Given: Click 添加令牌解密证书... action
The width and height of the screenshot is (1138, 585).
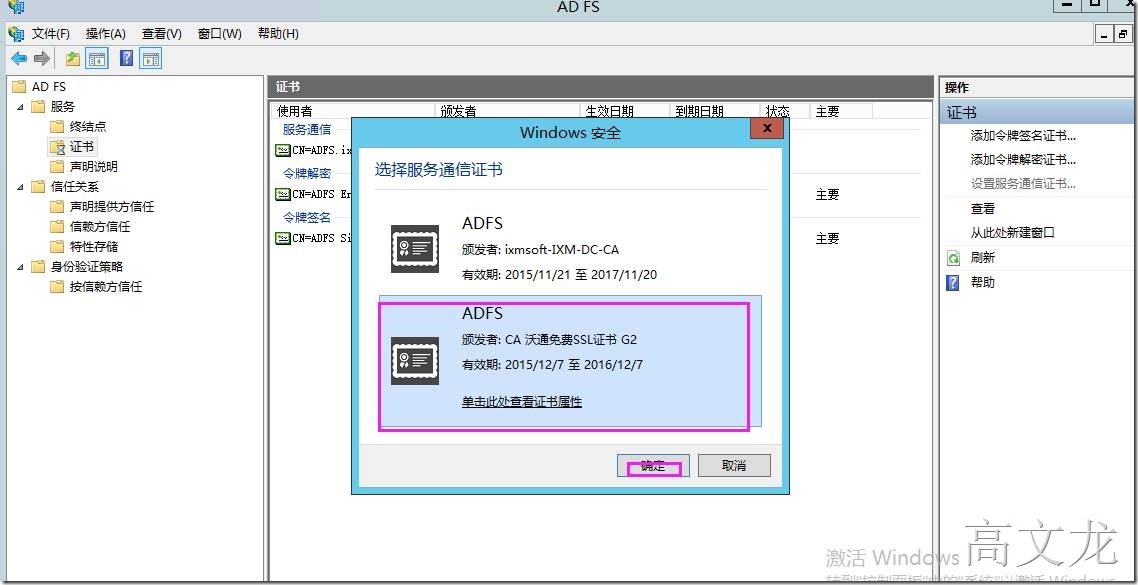Looking at the screenshot, I should [1023, 160].
